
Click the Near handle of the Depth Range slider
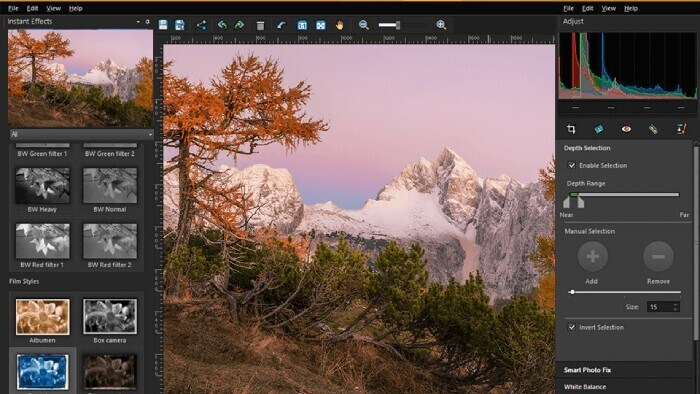point(567,202)
